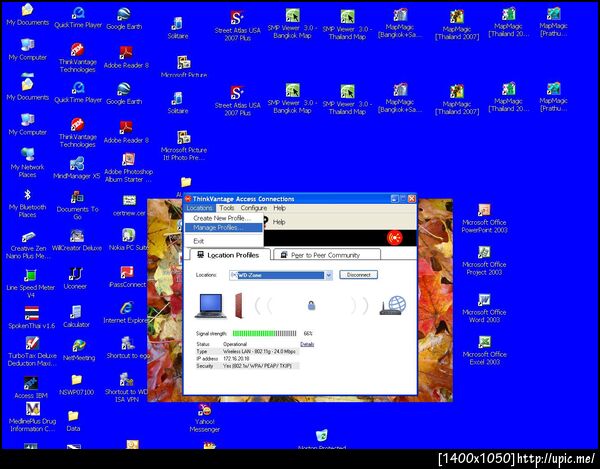Screen dimensions: 600x469
Task: Click the red wireless adapter icon
Action: pyautogui.click(x=239, y=306)
